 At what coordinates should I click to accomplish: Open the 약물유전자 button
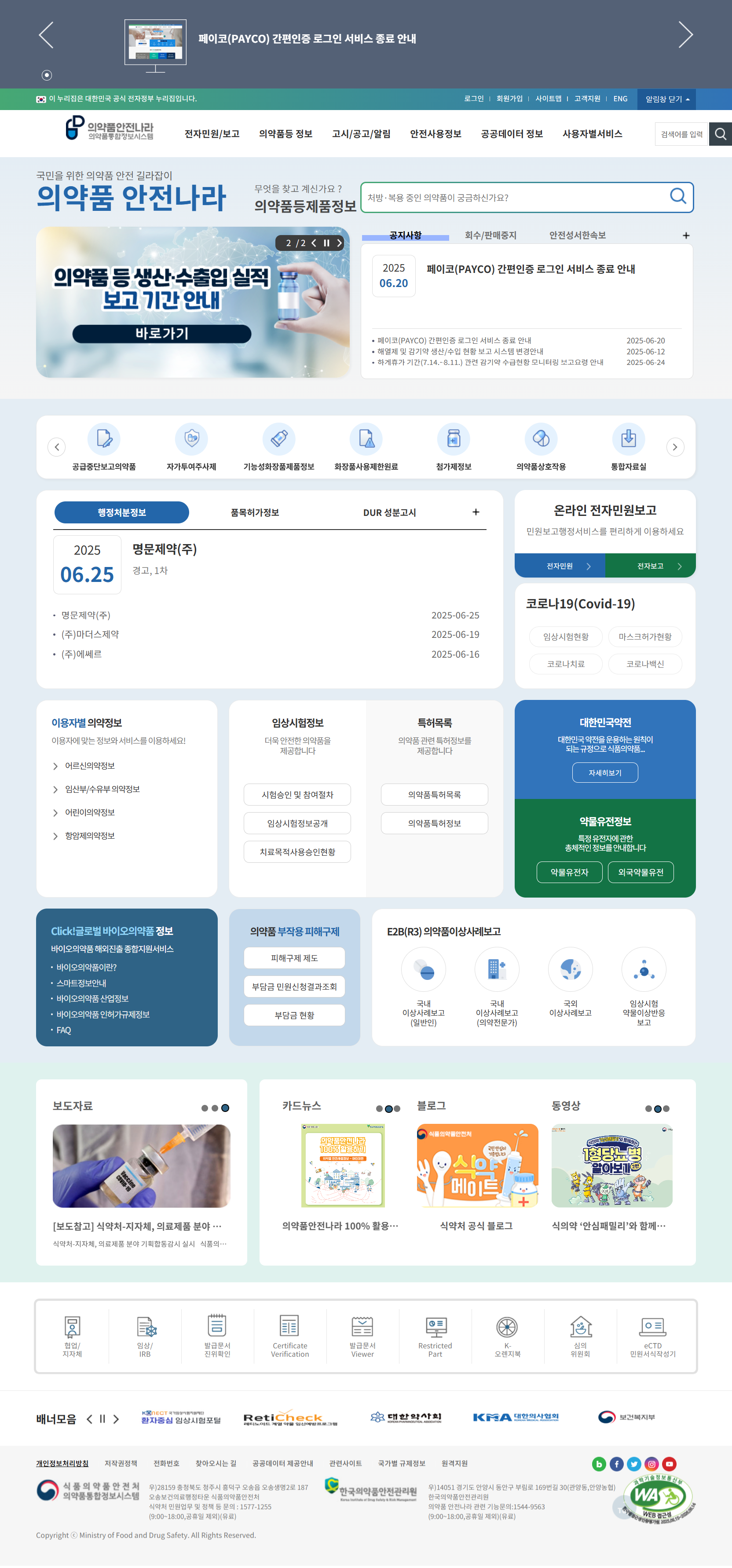point(569,872)
